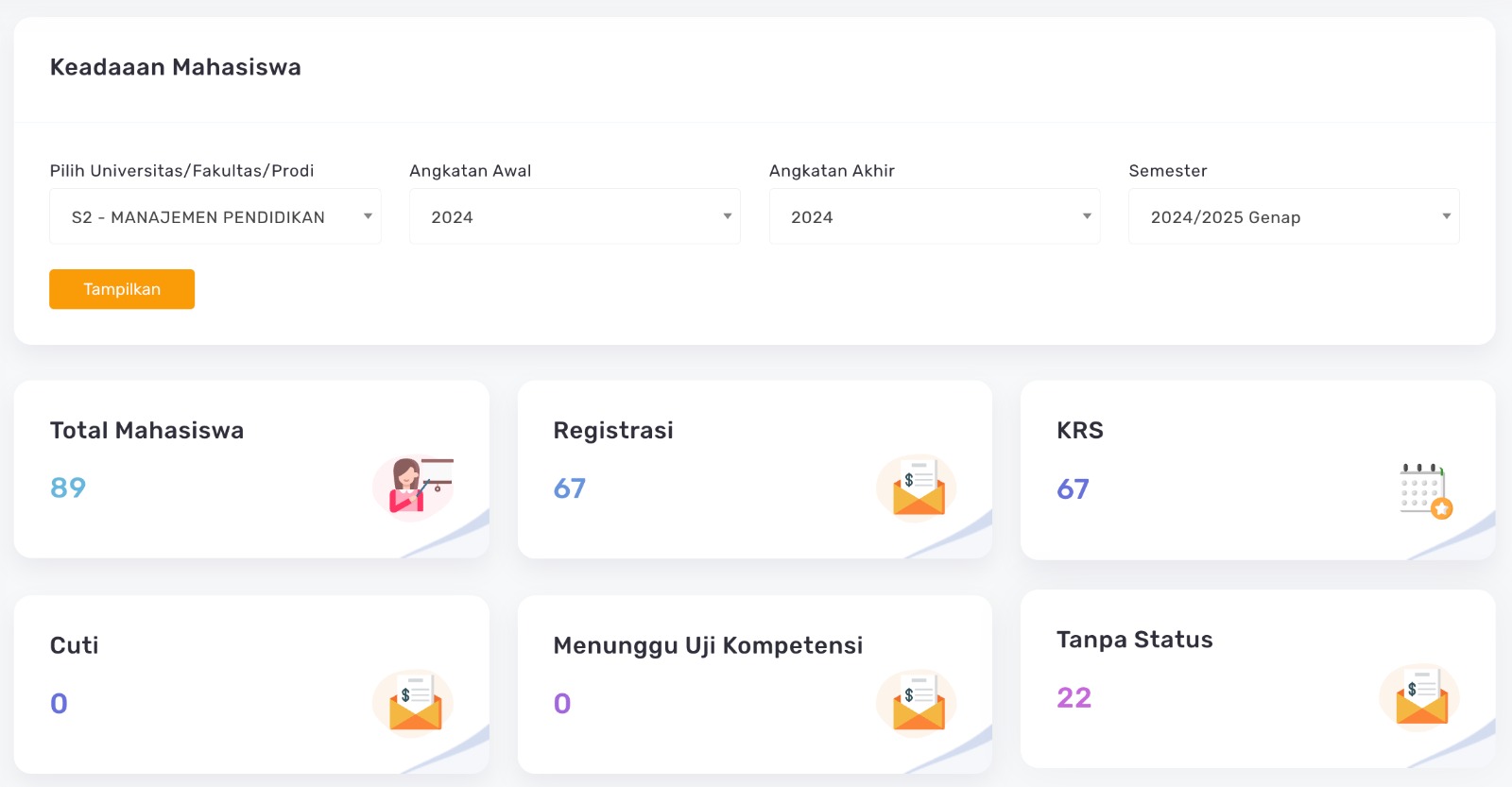Expand the Angkatan Awal dropdown

tap(575, 217)
